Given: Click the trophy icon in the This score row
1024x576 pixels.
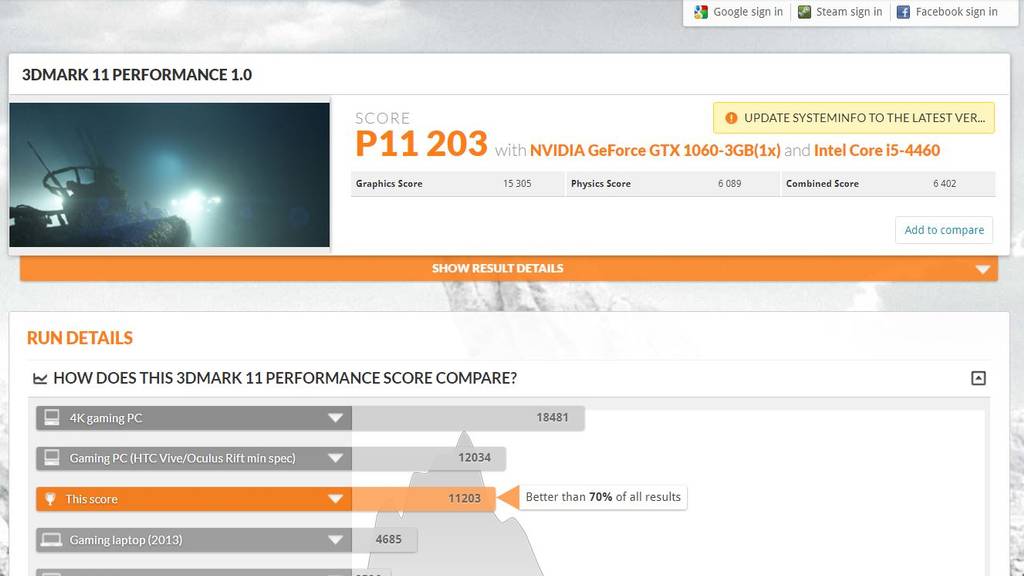Looking at the screenshot, I should click(x=50, y=499).
